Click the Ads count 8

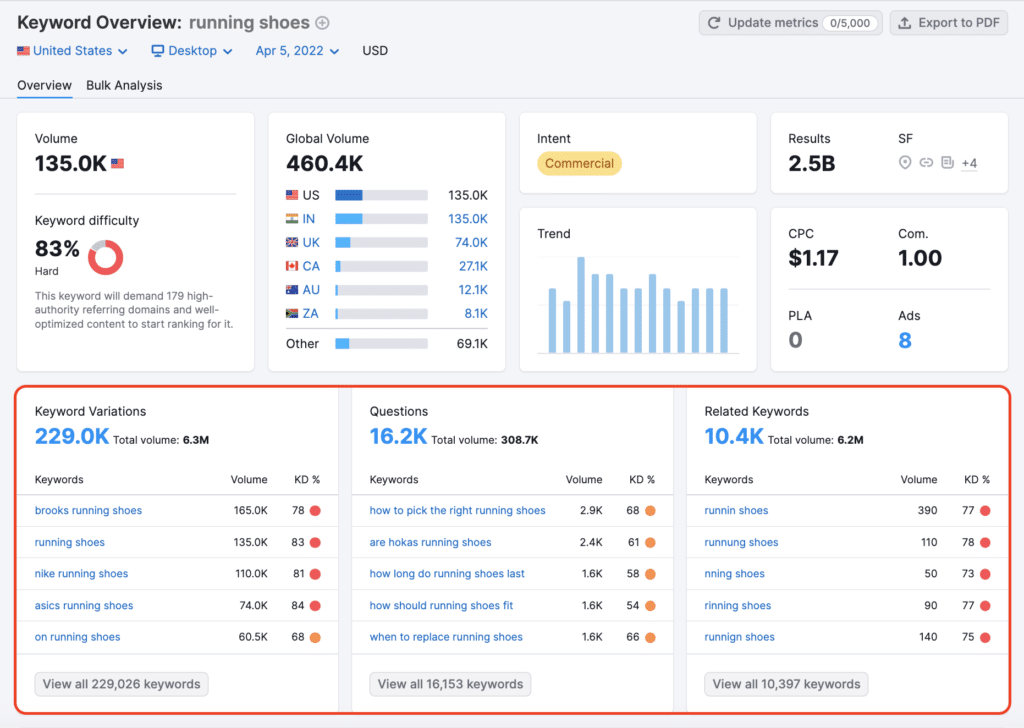coord(904,341)
